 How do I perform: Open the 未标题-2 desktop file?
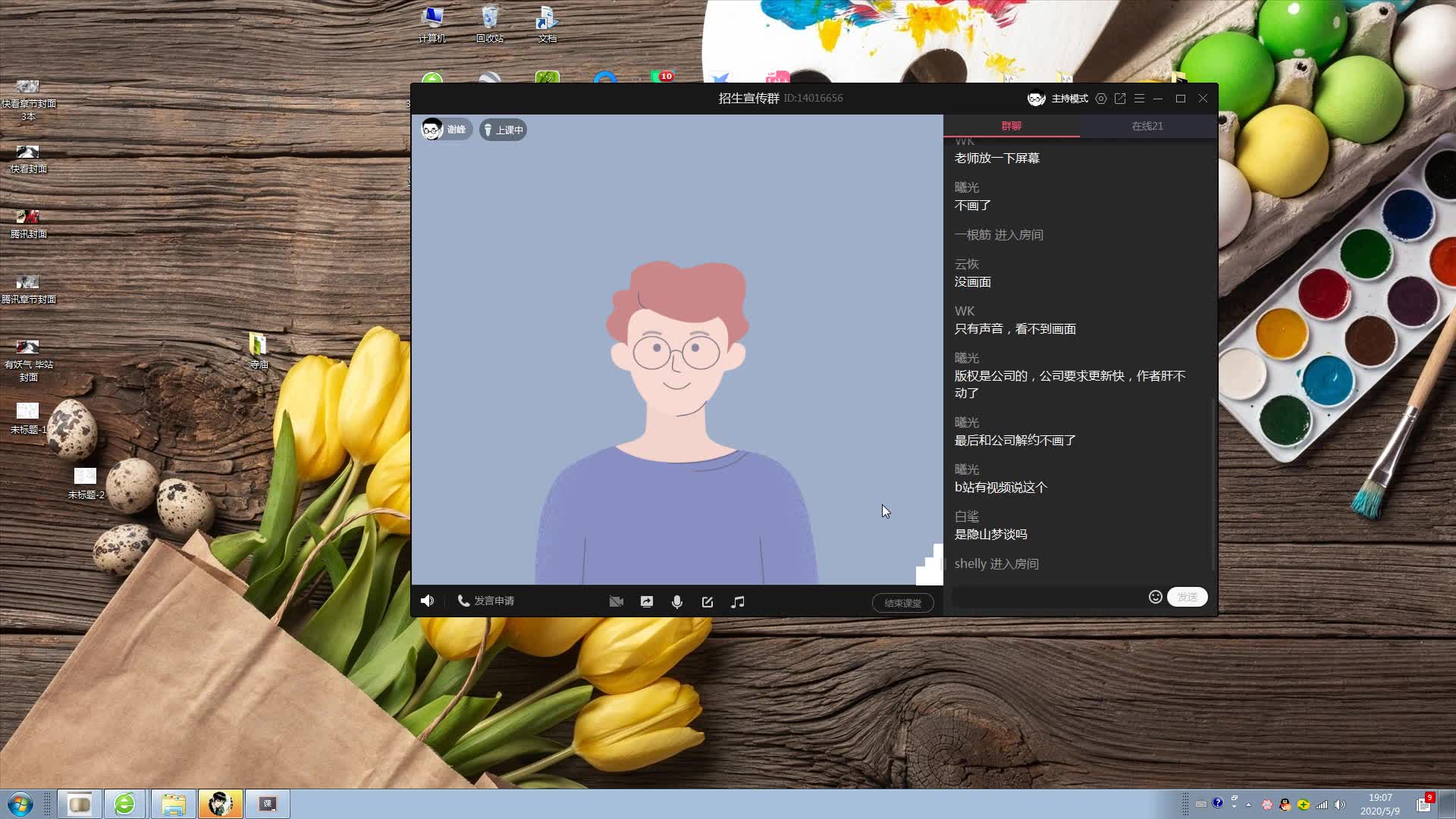coord(86,485)
